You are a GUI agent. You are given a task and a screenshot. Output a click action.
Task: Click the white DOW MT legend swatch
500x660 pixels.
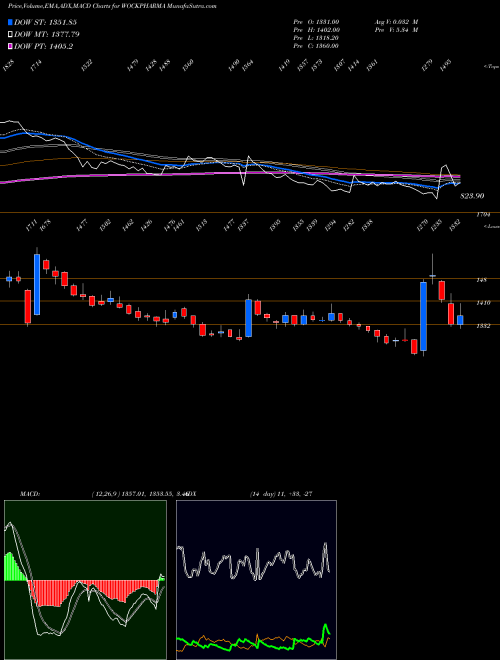click(x=10, y=35)
